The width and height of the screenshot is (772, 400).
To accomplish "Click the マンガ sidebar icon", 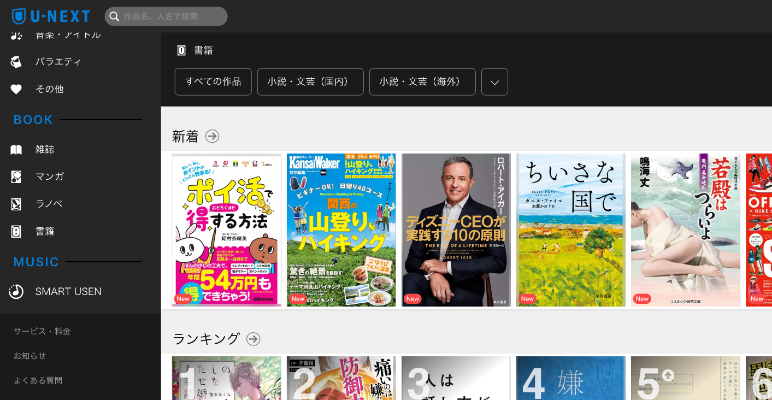I will tap(16, 177).
